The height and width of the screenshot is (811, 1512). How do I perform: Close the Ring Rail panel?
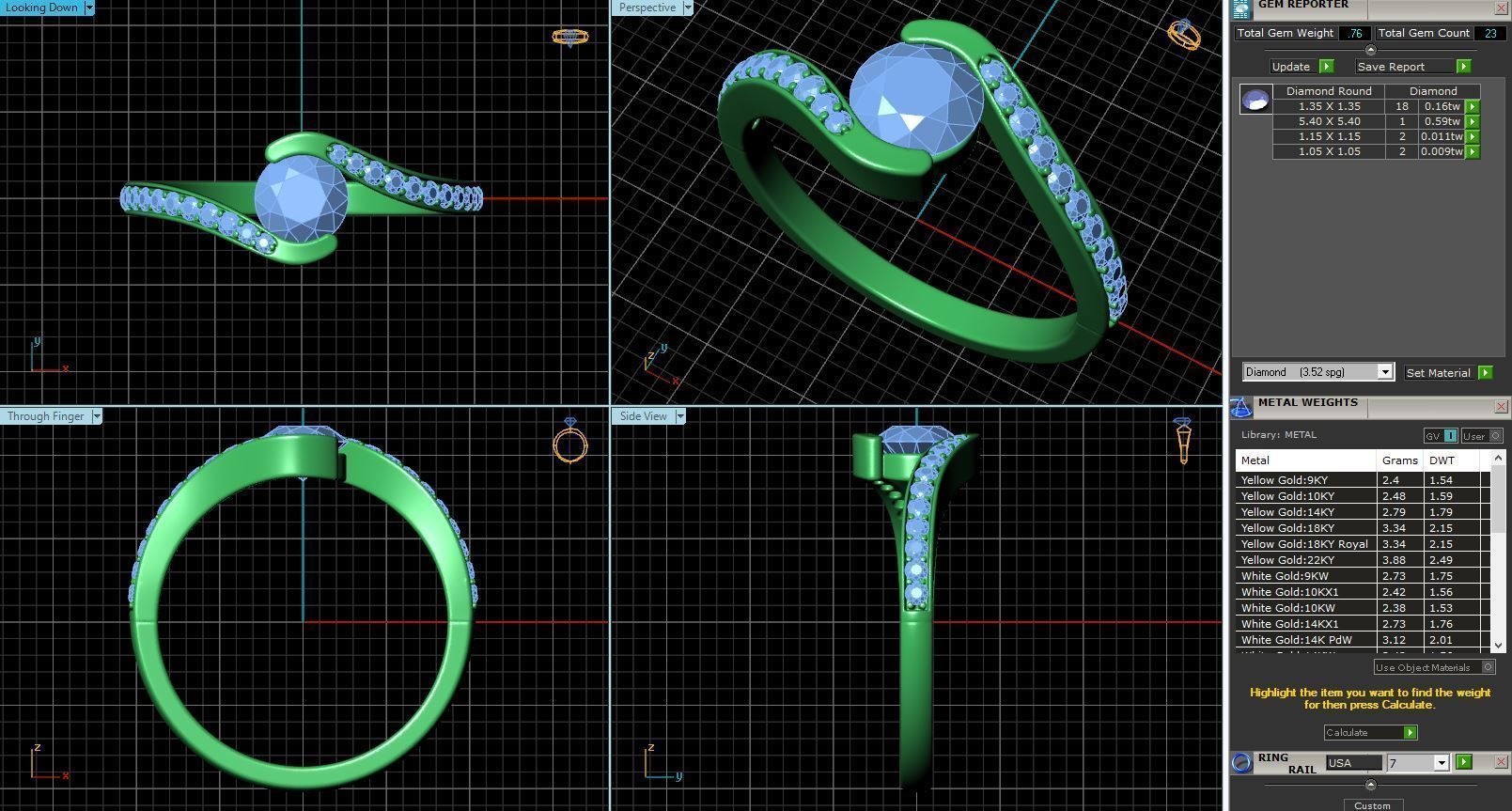pyautogui.click(x=1501, y=762)
